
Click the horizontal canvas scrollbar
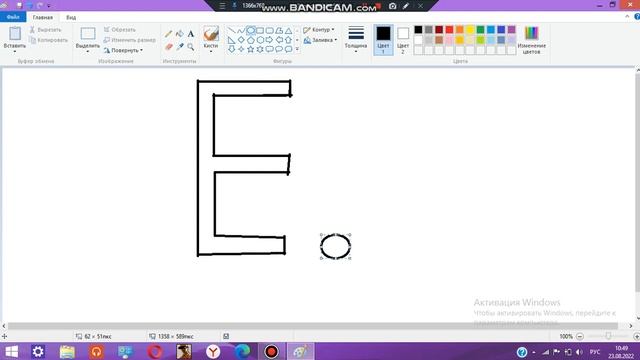click(x=313, y=326)
